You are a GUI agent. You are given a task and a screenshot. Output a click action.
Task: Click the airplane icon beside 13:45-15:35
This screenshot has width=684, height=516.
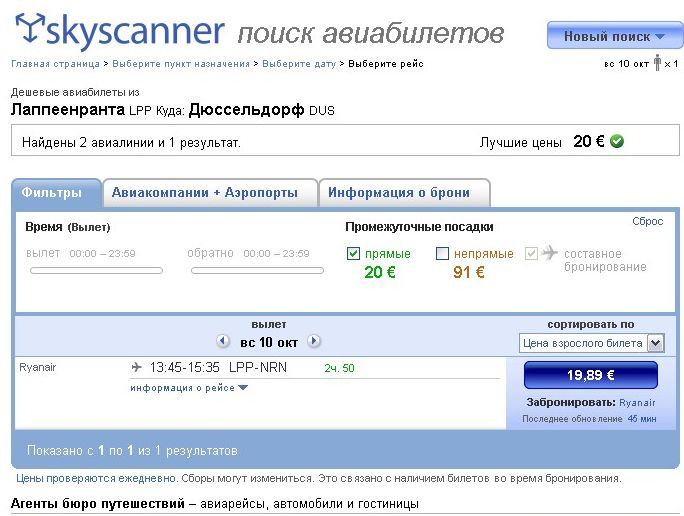click(x=137, y=367)
